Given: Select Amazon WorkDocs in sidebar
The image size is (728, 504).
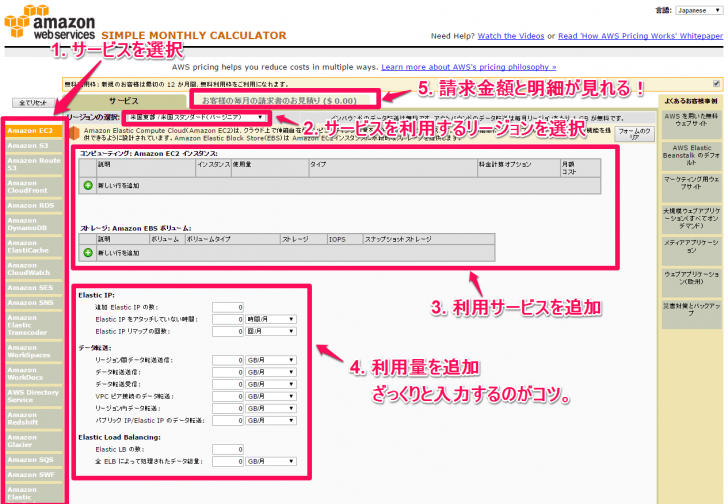Looking at the screenshot, I should pos(34,374).
